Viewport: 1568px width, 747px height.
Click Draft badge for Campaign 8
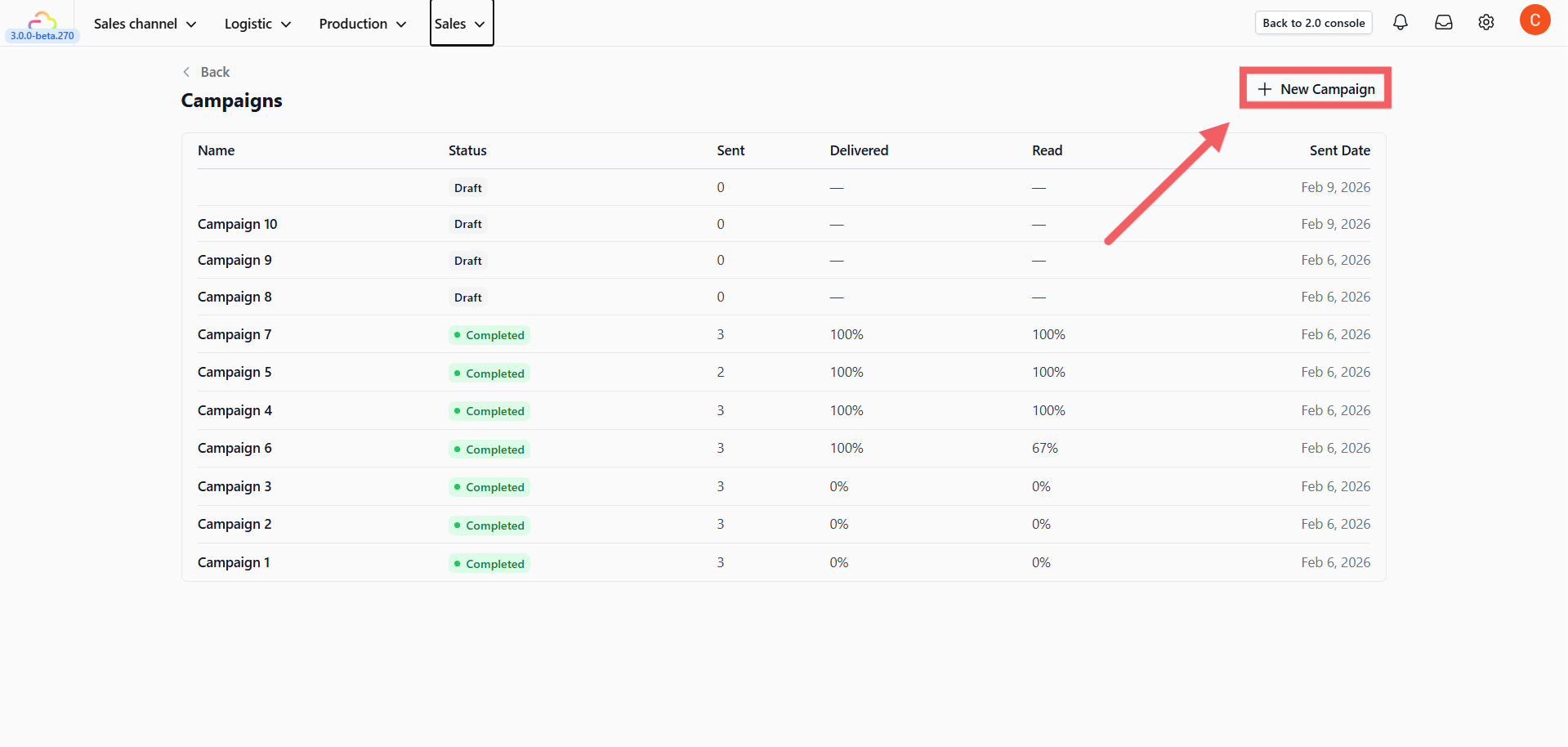point(468,297)
